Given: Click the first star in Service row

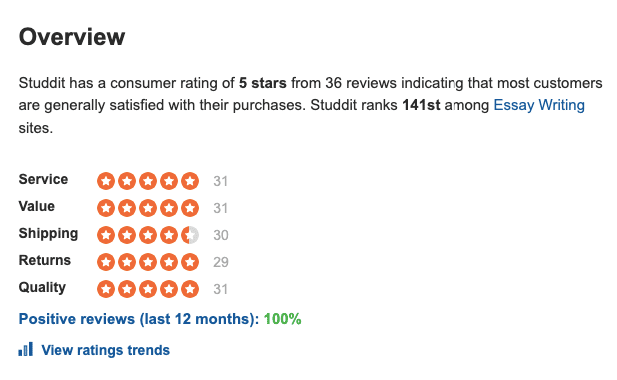Looking at the screenshot, I should click(x=106, y=181).
